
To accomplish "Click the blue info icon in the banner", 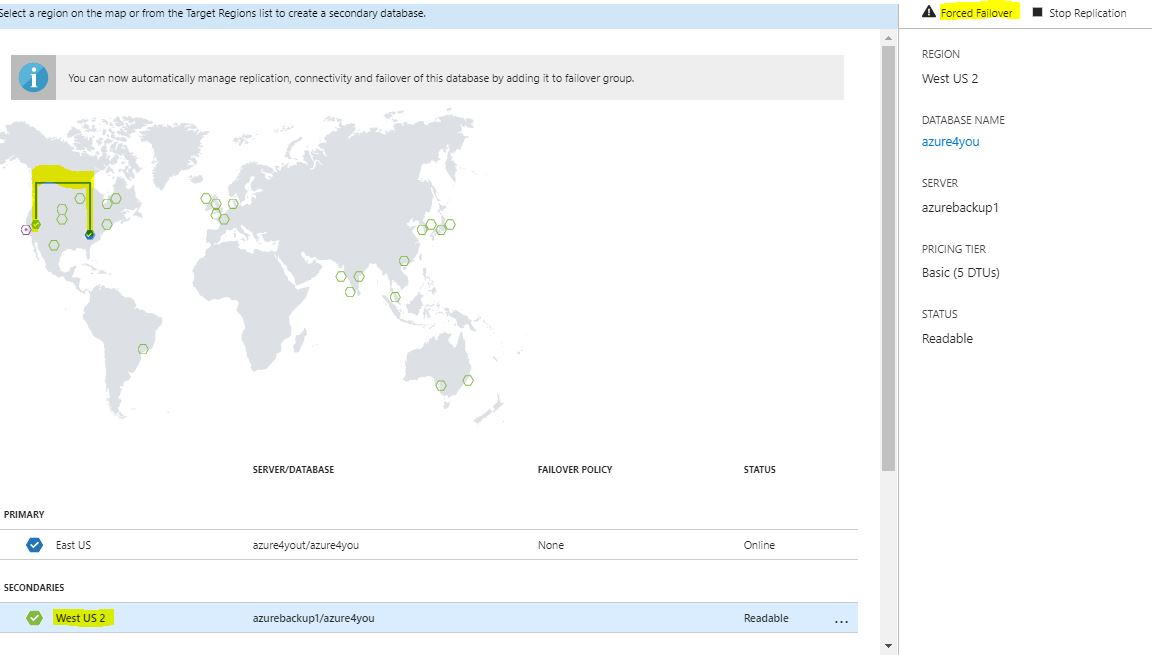I will click(x=33, y=77).
